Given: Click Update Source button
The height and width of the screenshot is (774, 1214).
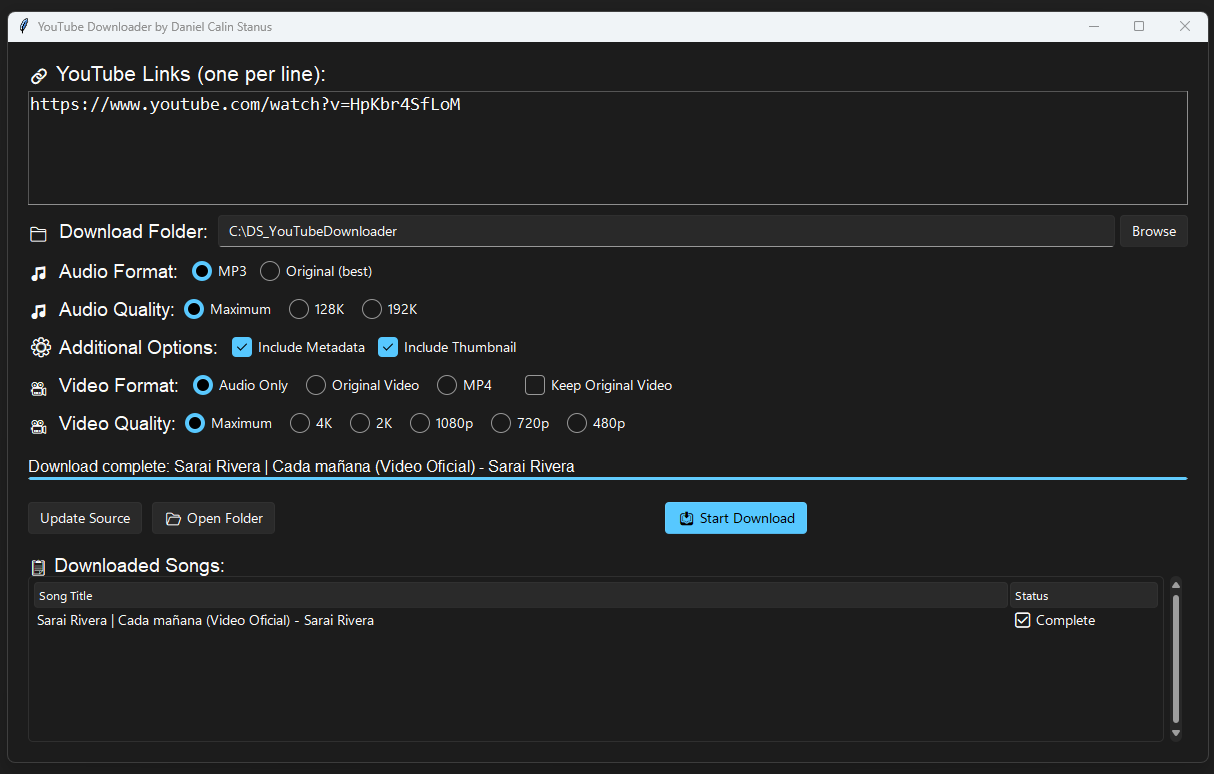Looking at the screenshot, I should [85, 518].
